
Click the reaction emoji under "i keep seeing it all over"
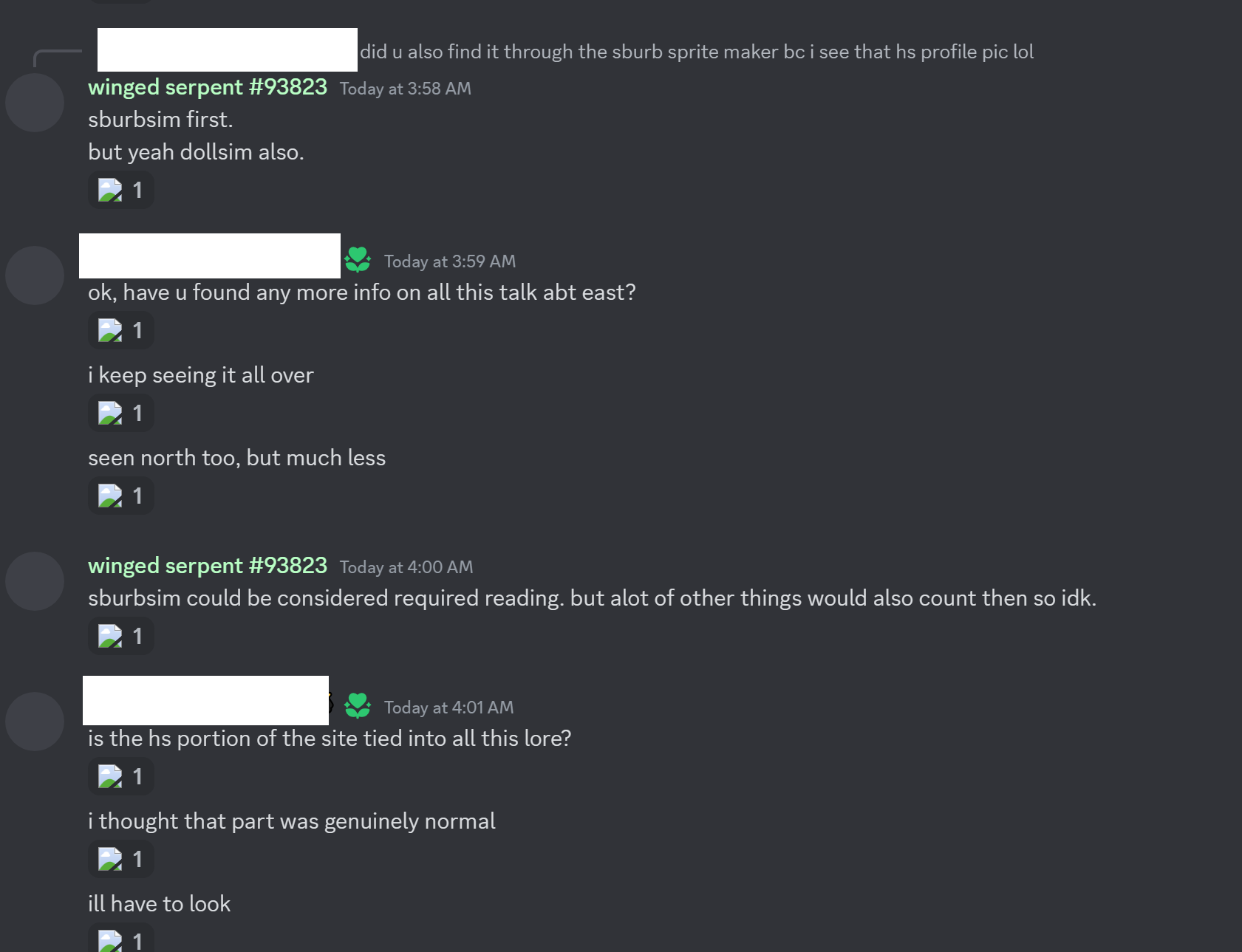point(110,414)
